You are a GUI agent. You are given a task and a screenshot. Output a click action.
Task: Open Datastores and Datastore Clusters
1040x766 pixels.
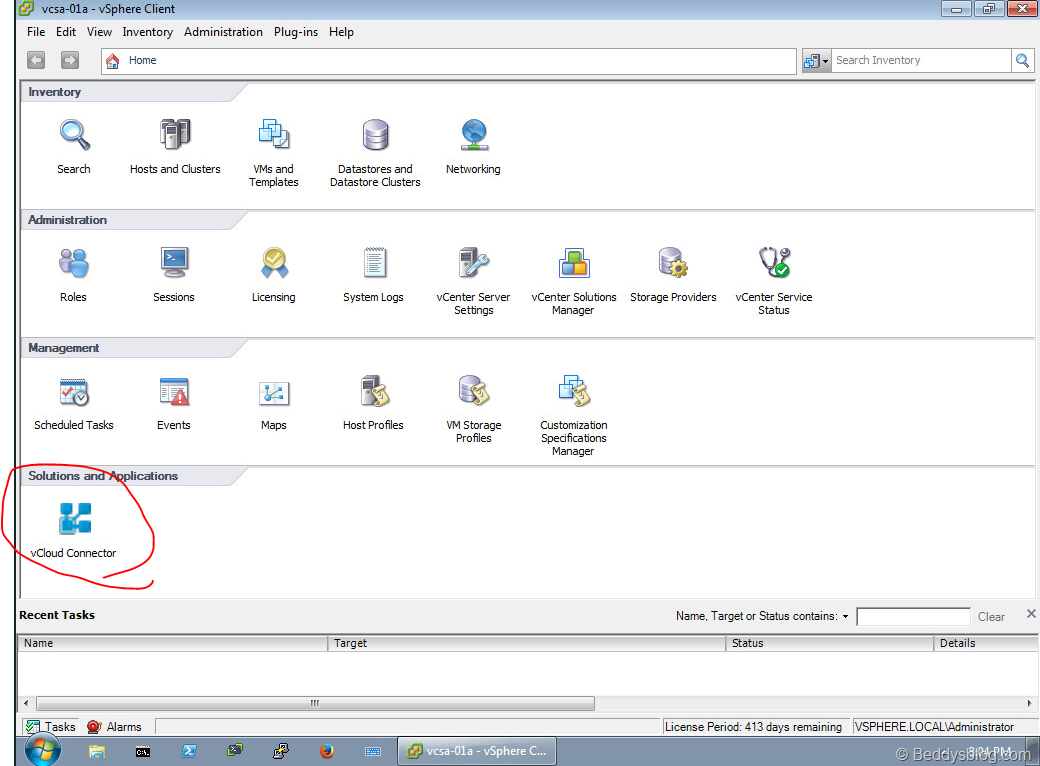(x=375, y=135)
